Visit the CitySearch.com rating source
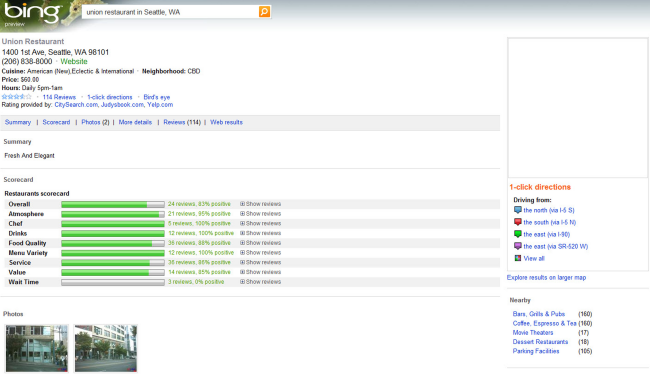Viewport: 650px width, 374px height. pos(76,105)
